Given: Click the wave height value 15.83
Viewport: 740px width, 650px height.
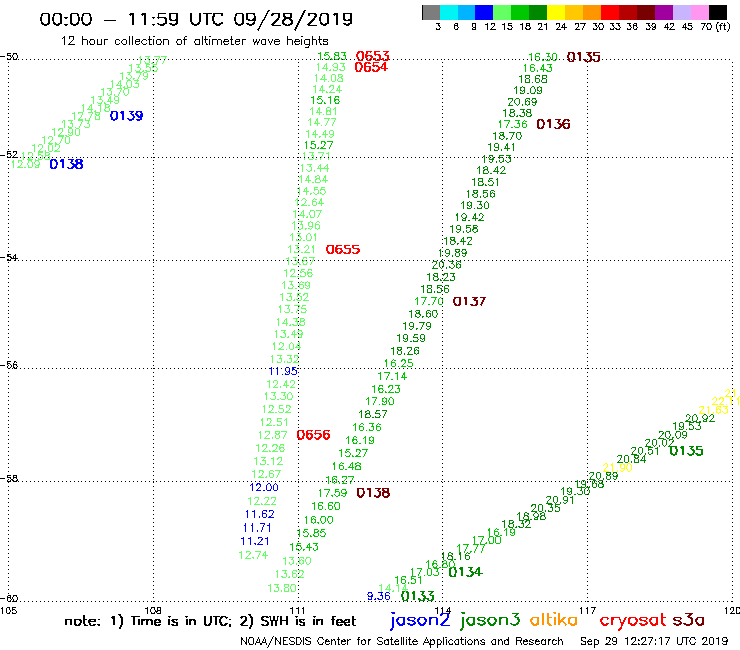Looking at the screenshot, I should [x=332, y=56].
